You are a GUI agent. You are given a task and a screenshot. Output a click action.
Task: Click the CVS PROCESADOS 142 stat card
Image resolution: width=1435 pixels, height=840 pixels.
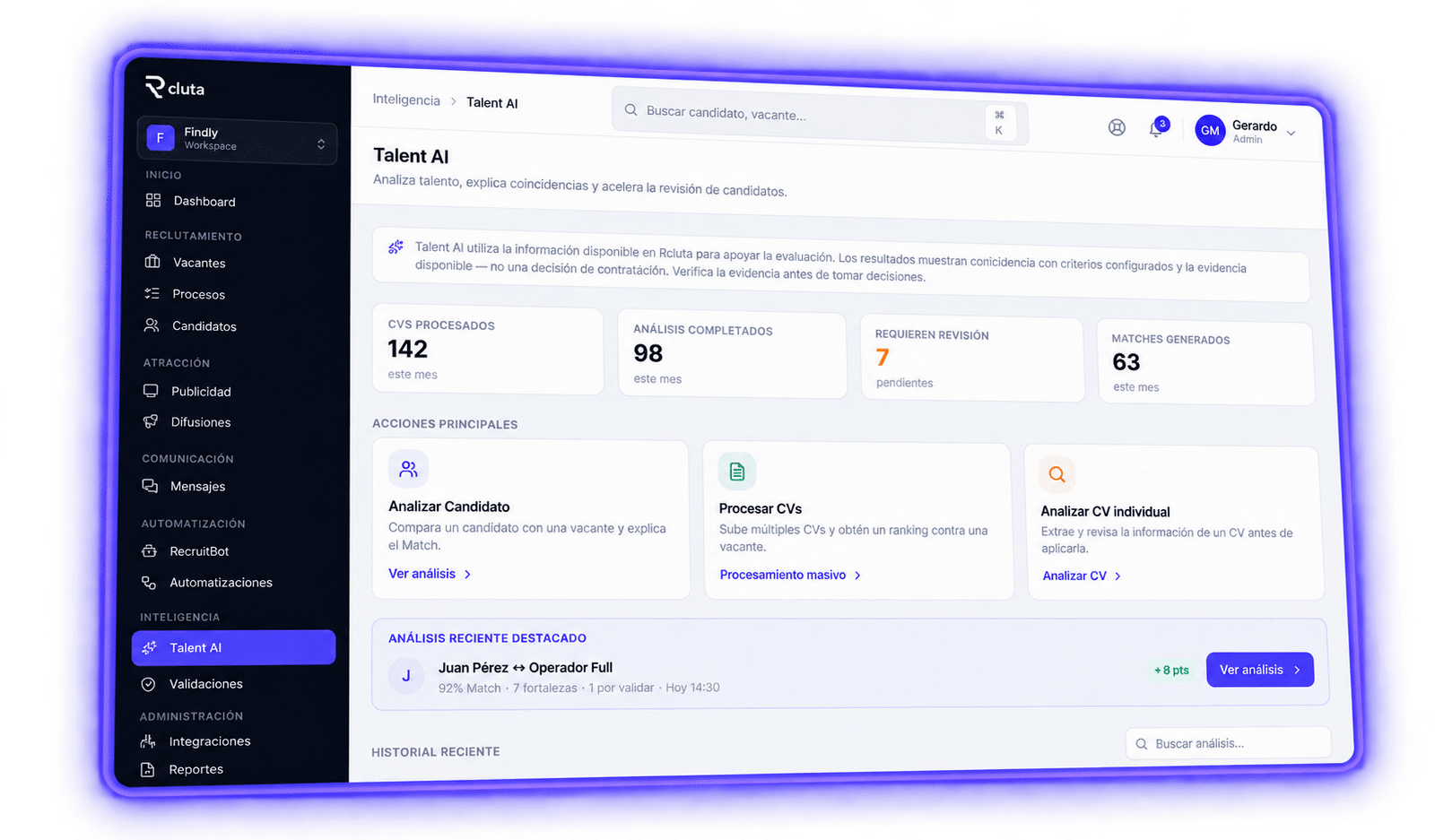click(488, 350)
